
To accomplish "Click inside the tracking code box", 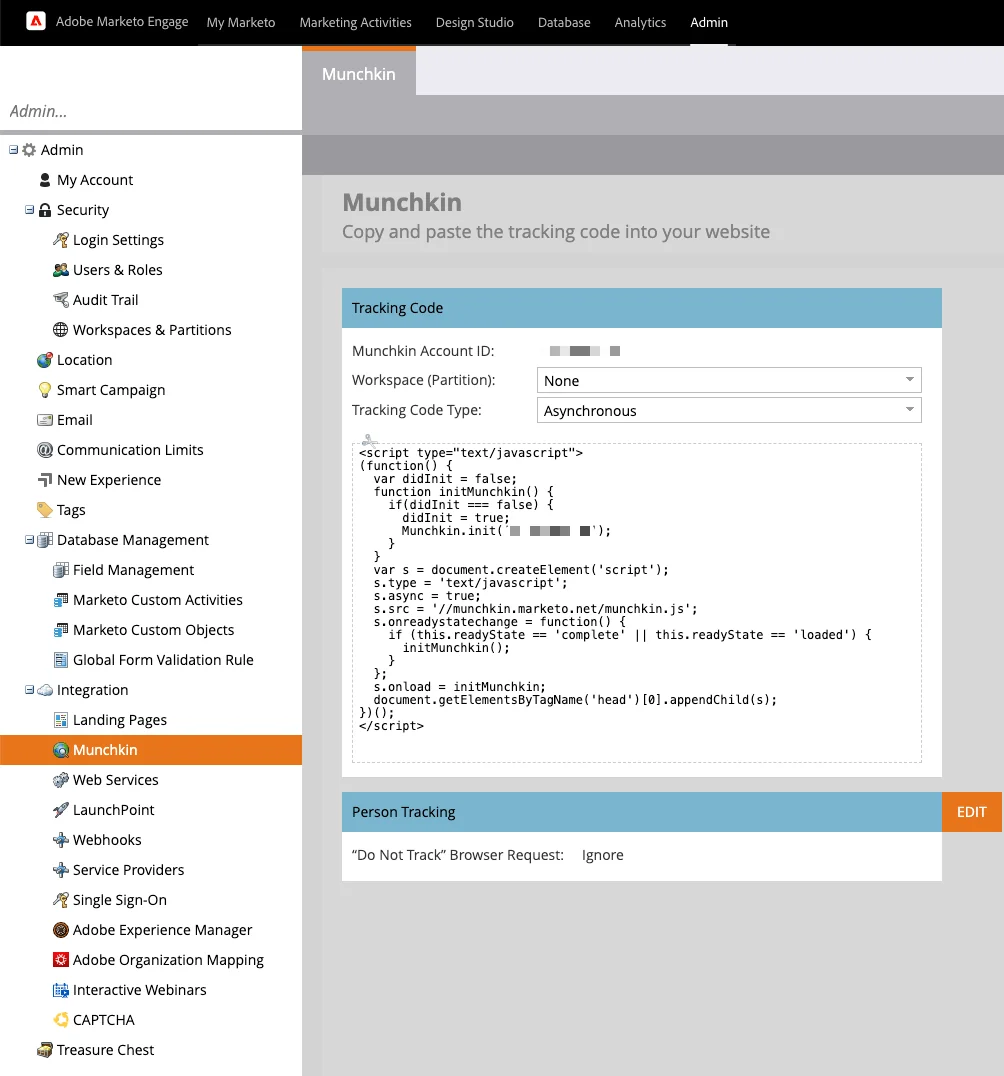I will click(637, 603).
